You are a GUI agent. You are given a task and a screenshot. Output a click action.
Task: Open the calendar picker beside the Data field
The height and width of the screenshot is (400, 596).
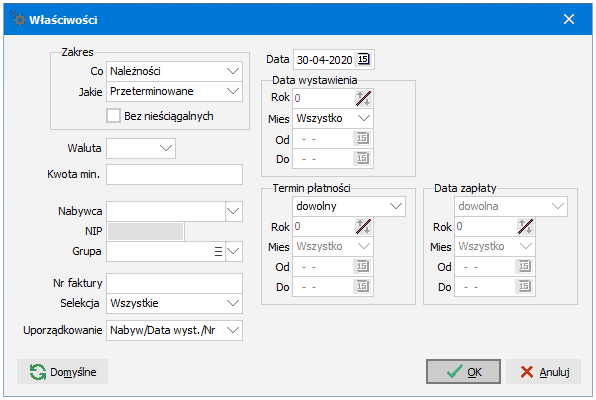[363, 59]
